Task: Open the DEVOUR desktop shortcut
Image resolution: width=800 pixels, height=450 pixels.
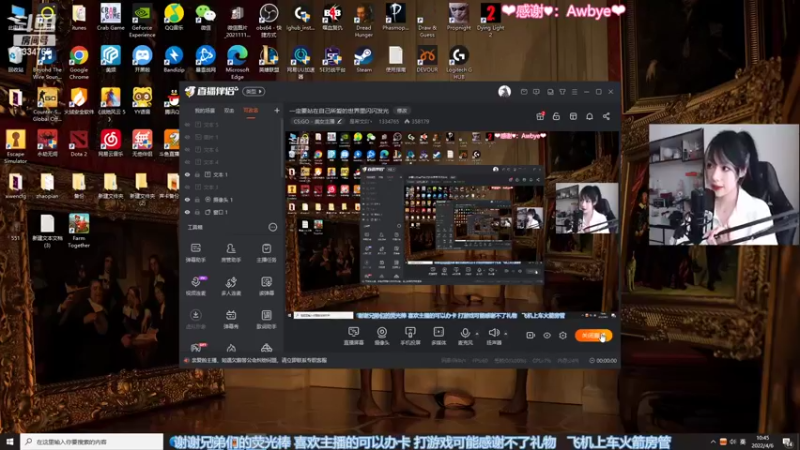Action: pyautogui.click(x=427, y=60)
